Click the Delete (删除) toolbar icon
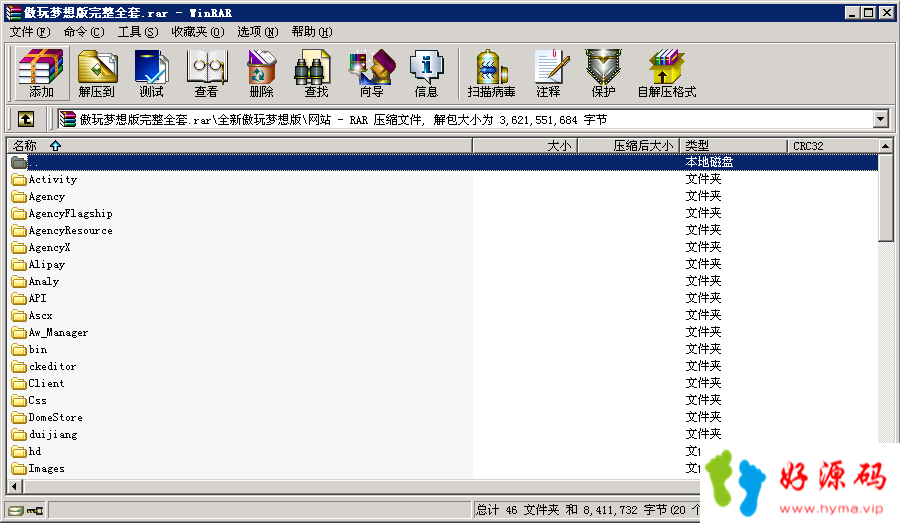Viewport: 900px width, 523px height. [261, 73]
